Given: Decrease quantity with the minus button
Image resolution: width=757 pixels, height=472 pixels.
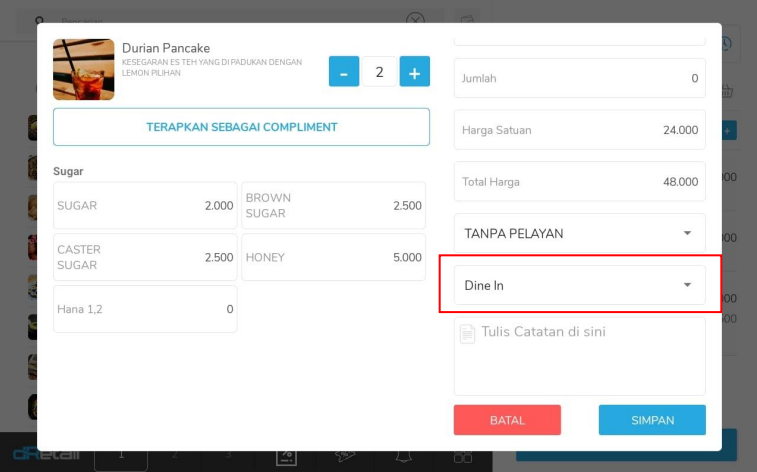Looking at the screenshot, I should pos(343,72).
